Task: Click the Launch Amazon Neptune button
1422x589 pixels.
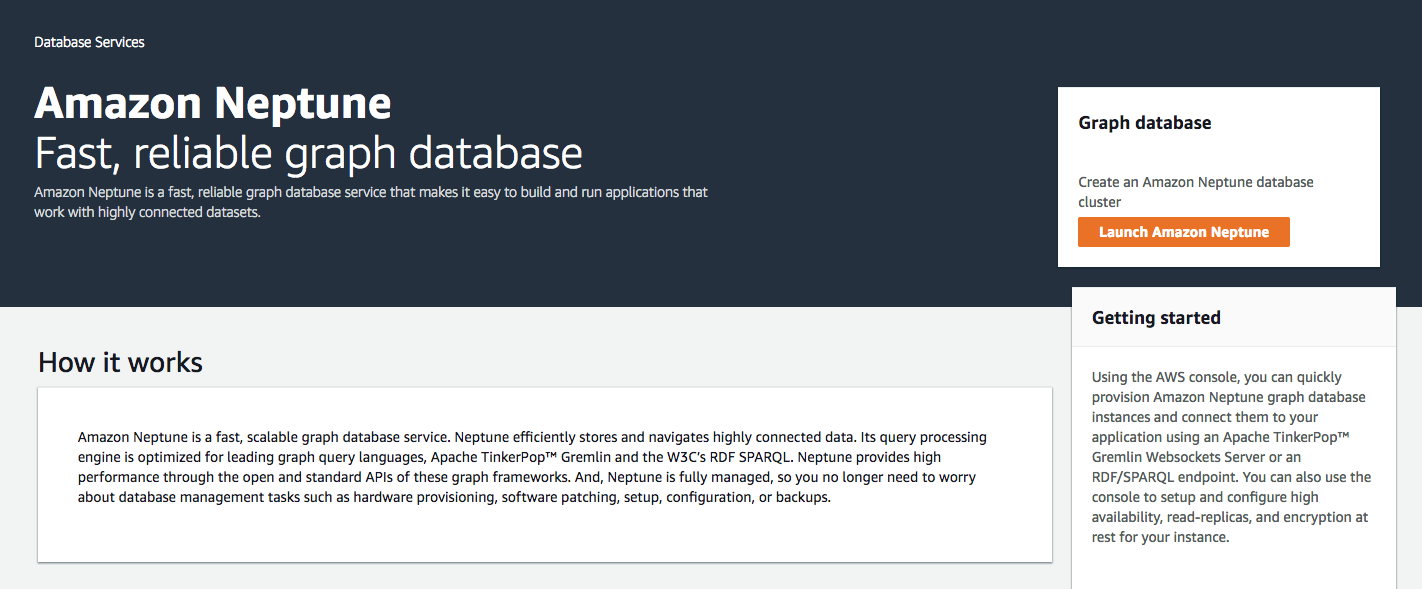Action: tap(1183, 232)
